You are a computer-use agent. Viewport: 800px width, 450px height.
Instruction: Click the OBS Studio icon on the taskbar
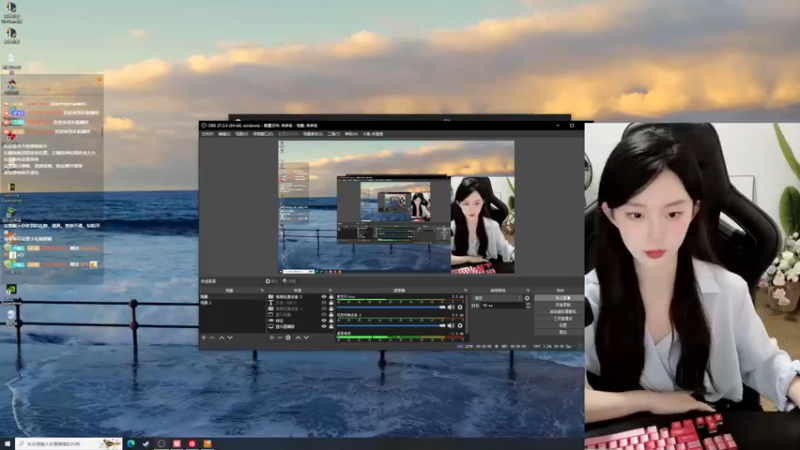click(161, 444)
